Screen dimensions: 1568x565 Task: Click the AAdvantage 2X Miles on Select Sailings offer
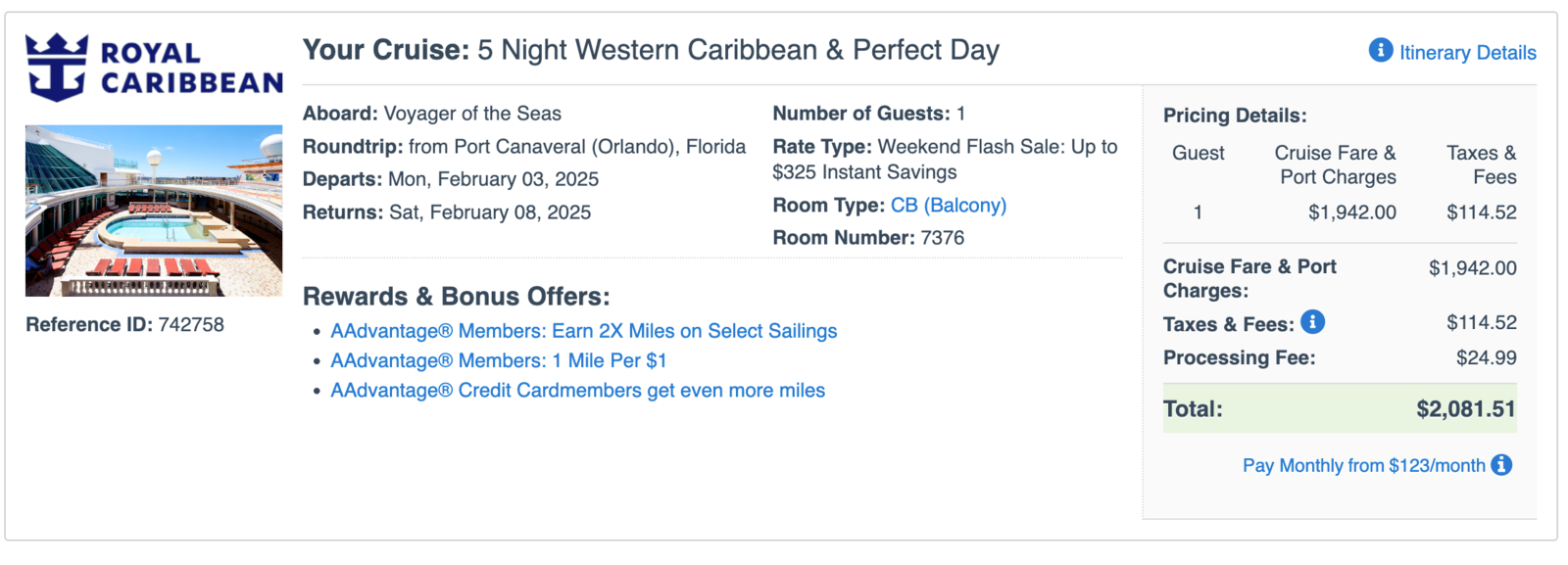point(582,331)
